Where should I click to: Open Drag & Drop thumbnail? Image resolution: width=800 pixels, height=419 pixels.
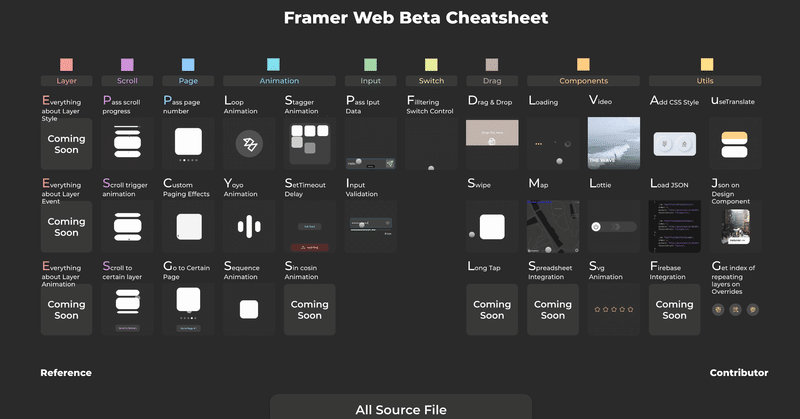(492, 143)
